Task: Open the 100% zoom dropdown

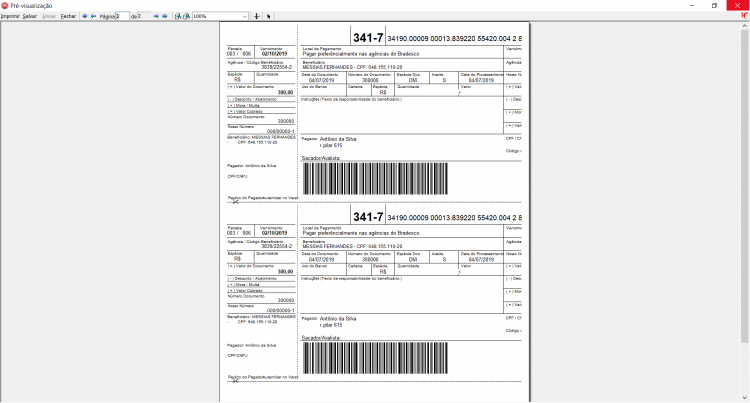Action: 244,16
